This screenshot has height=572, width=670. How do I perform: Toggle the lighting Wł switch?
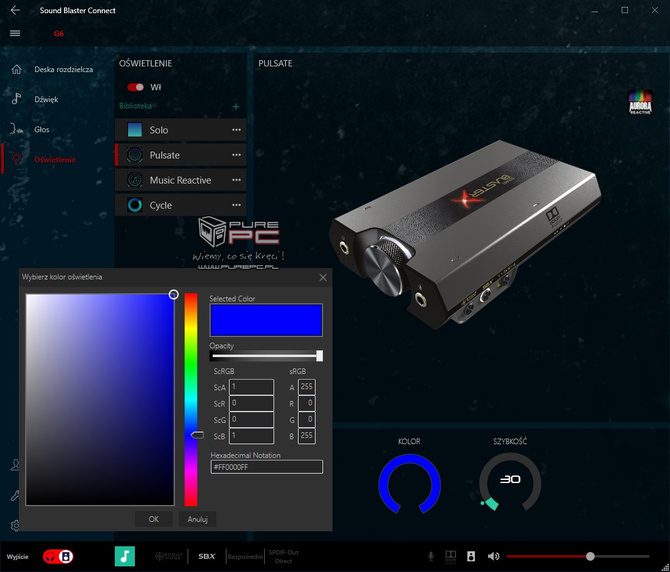coord(135,87)
